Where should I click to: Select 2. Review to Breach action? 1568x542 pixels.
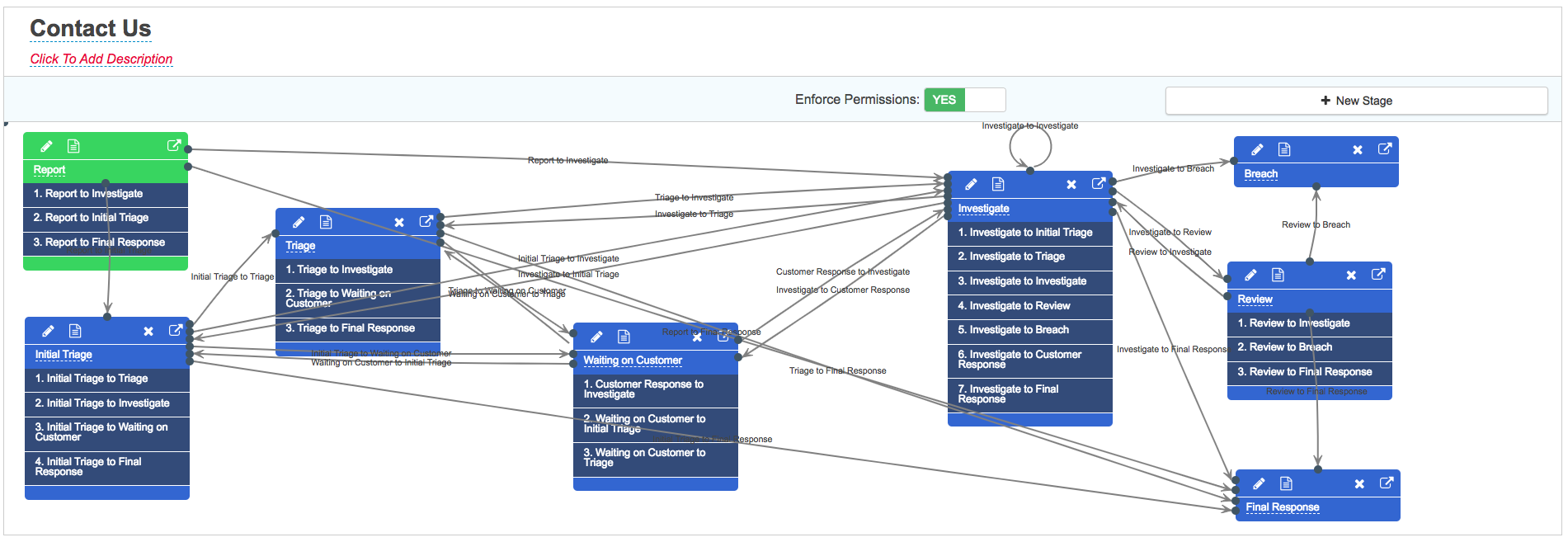tap(1310, 347)
